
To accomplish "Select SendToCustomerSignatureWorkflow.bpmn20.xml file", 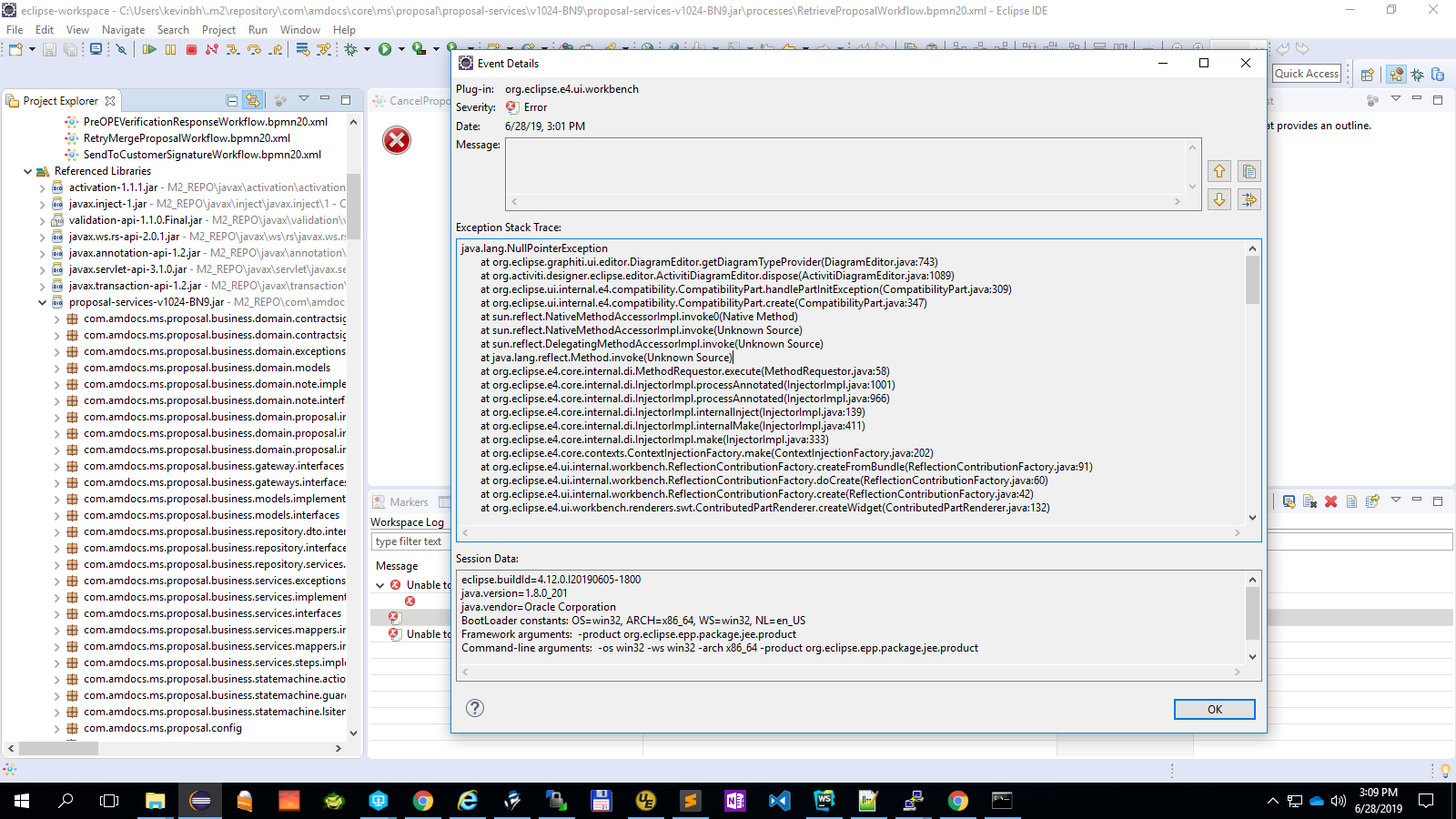I will pyautogui.click(x=202, y=155).
